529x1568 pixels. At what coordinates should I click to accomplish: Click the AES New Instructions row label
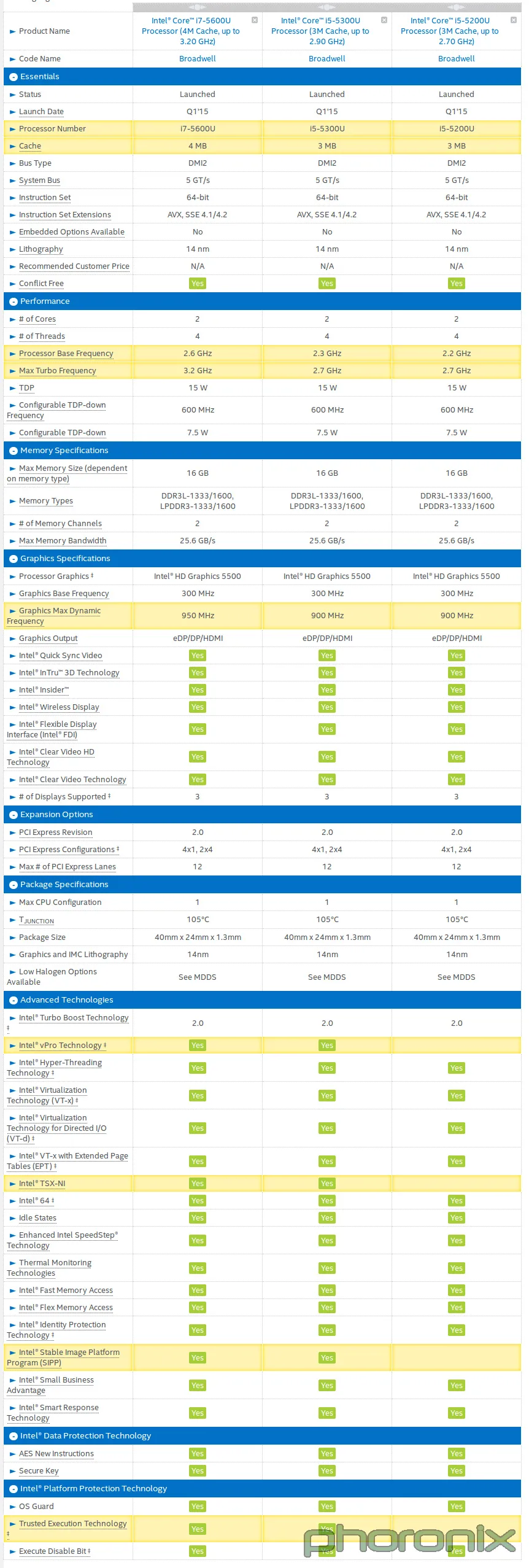[x=56, y=1454]
